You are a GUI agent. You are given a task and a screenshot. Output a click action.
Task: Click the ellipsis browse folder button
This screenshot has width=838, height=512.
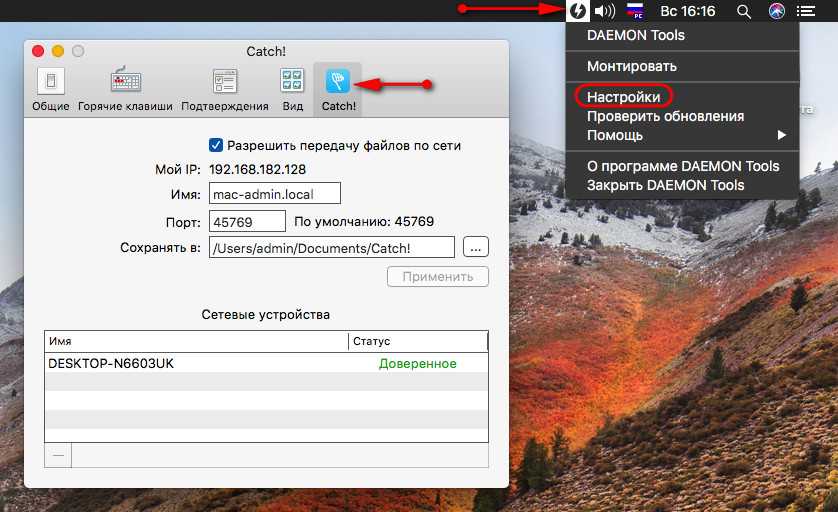476,247
